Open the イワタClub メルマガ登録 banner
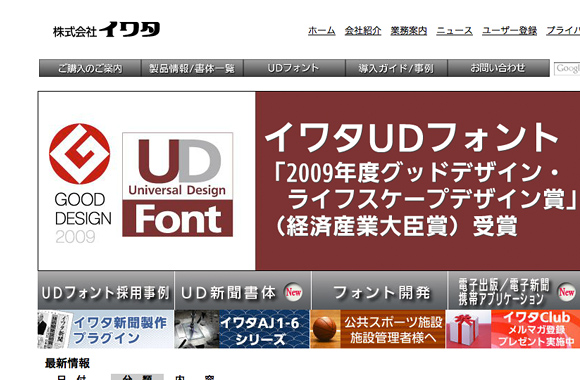The image size is (580, 380). point(513,329)
